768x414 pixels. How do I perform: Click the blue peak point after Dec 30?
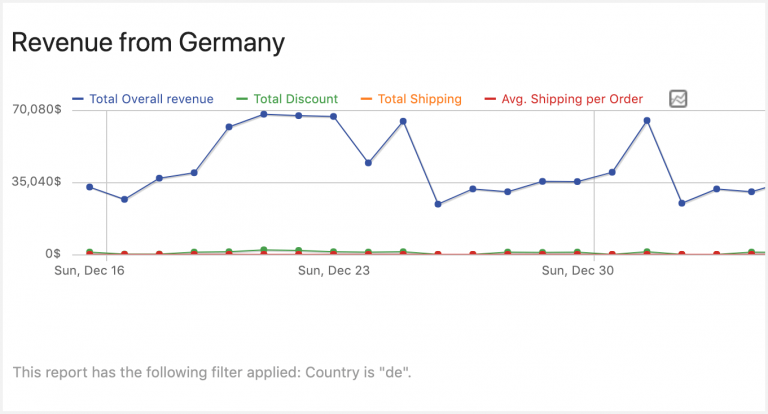(647, 121)
